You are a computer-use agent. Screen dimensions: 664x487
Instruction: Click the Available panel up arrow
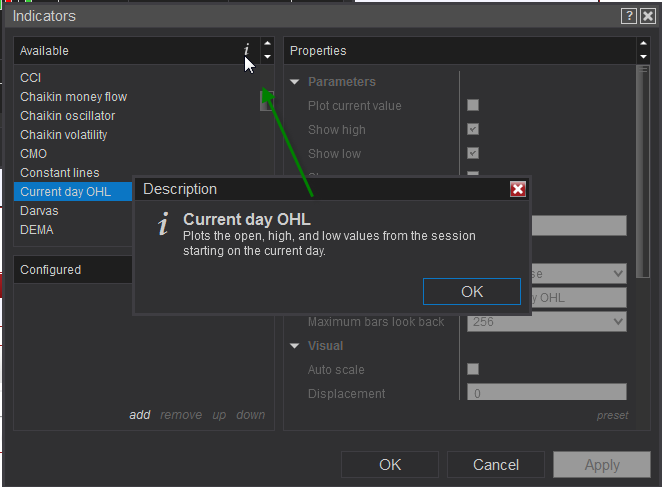tap(267, 44)
